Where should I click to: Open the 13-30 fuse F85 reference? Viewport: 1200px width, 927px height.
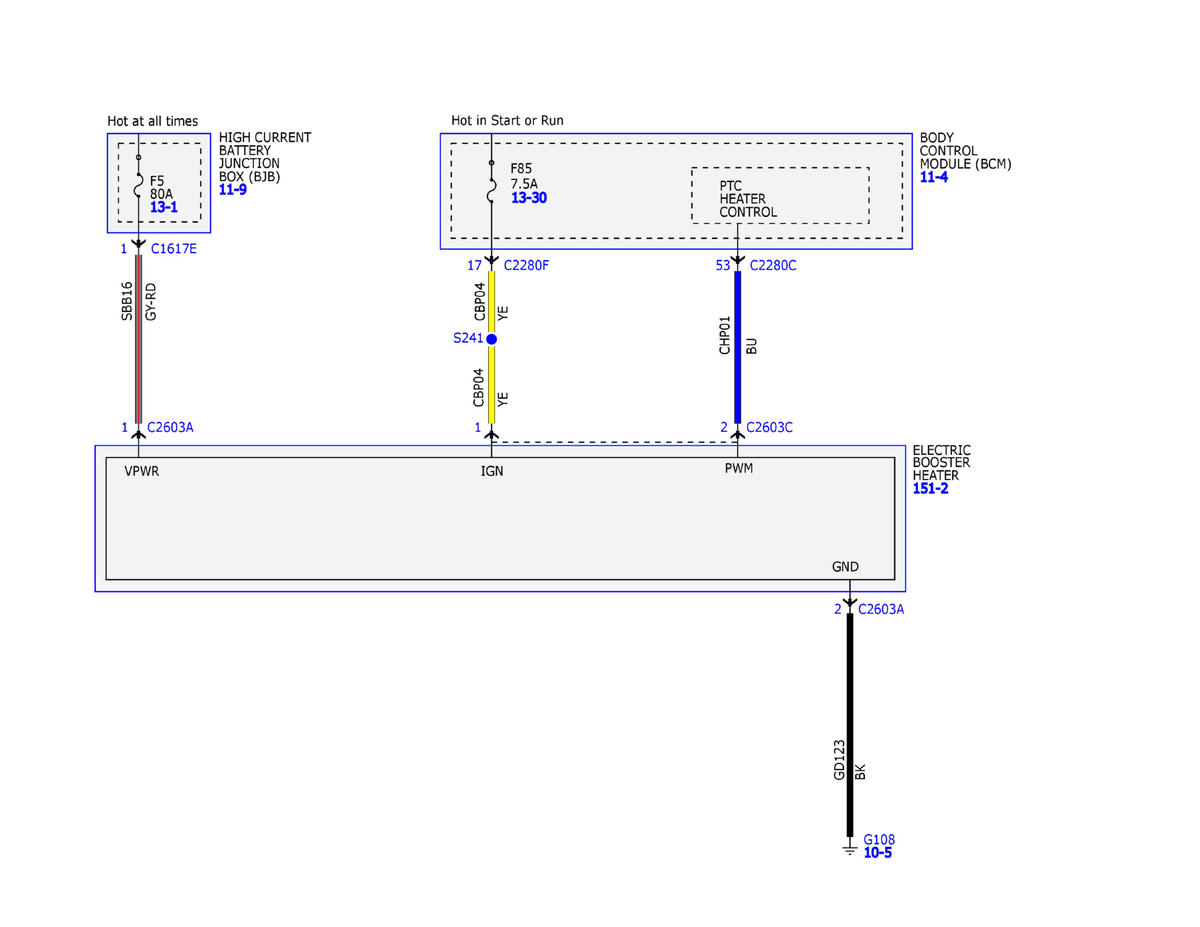click(x=529, y=198)
